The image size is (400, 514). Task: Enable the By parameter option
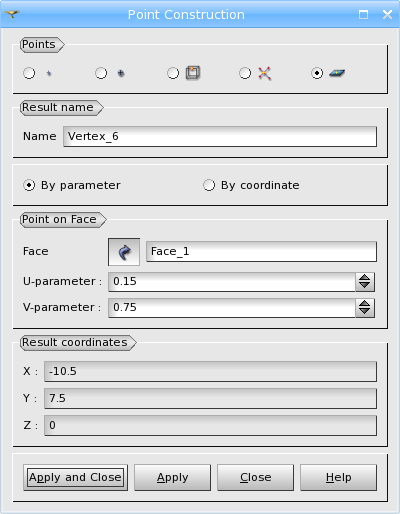[x=29, y=185]
